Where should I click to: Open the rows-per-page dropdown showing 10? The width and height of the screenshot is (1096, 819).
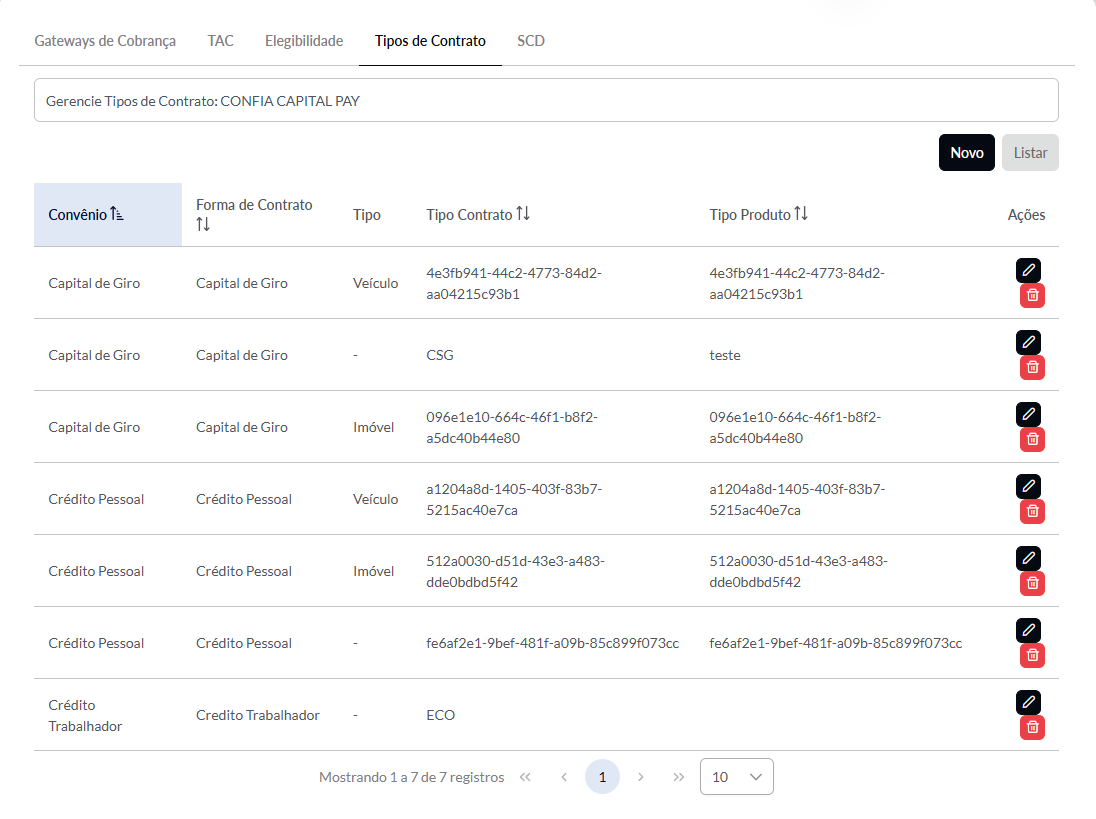coord(737,777)
